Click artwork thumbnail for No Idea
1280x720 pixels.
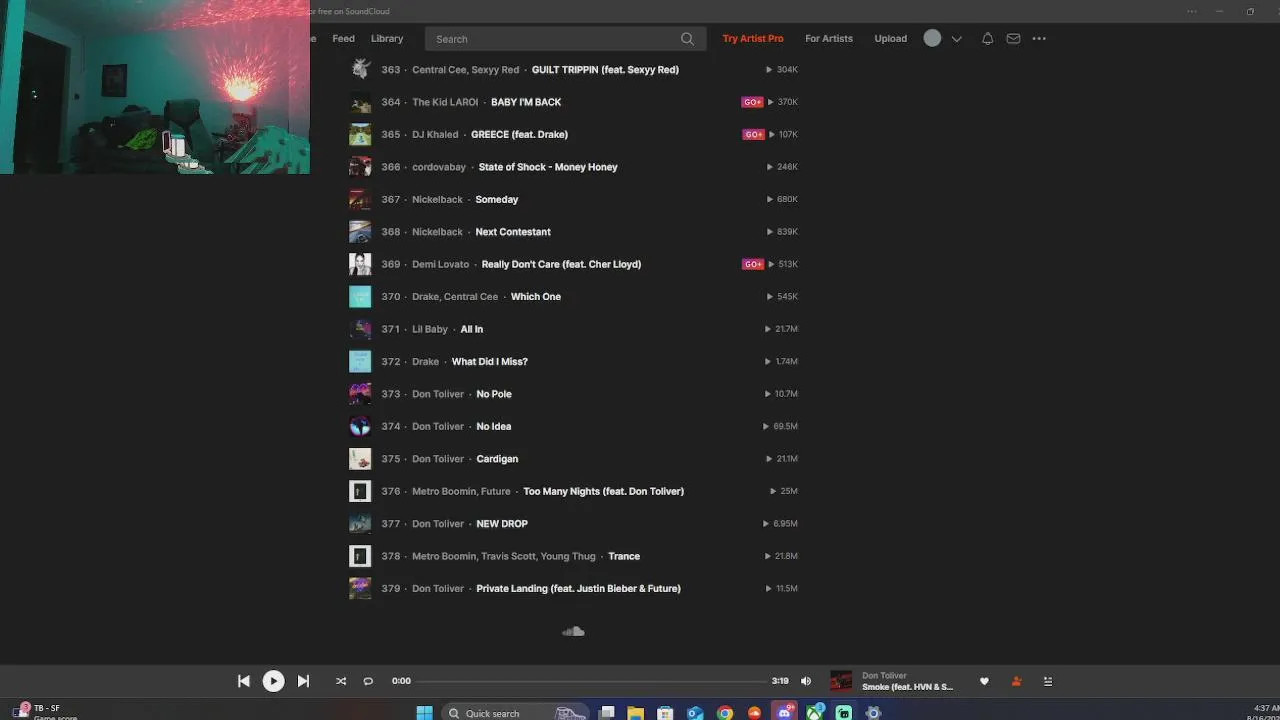tap(360, 426)
